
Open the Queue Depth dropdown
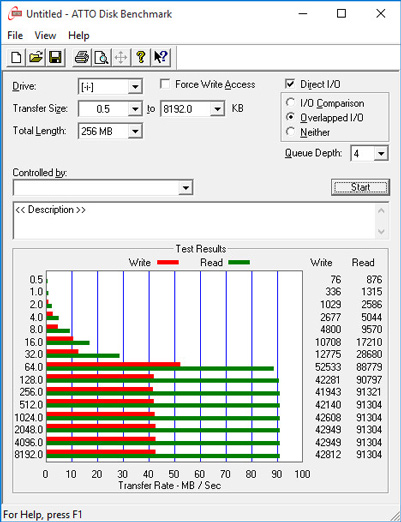tap(381, 154)
